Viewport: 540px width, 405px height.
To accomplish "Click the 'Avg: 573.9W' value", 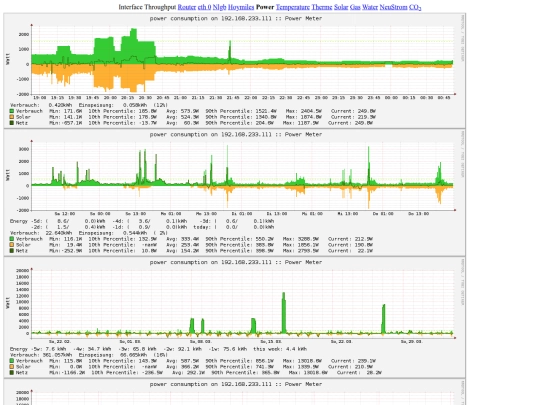I will [183, 111].
